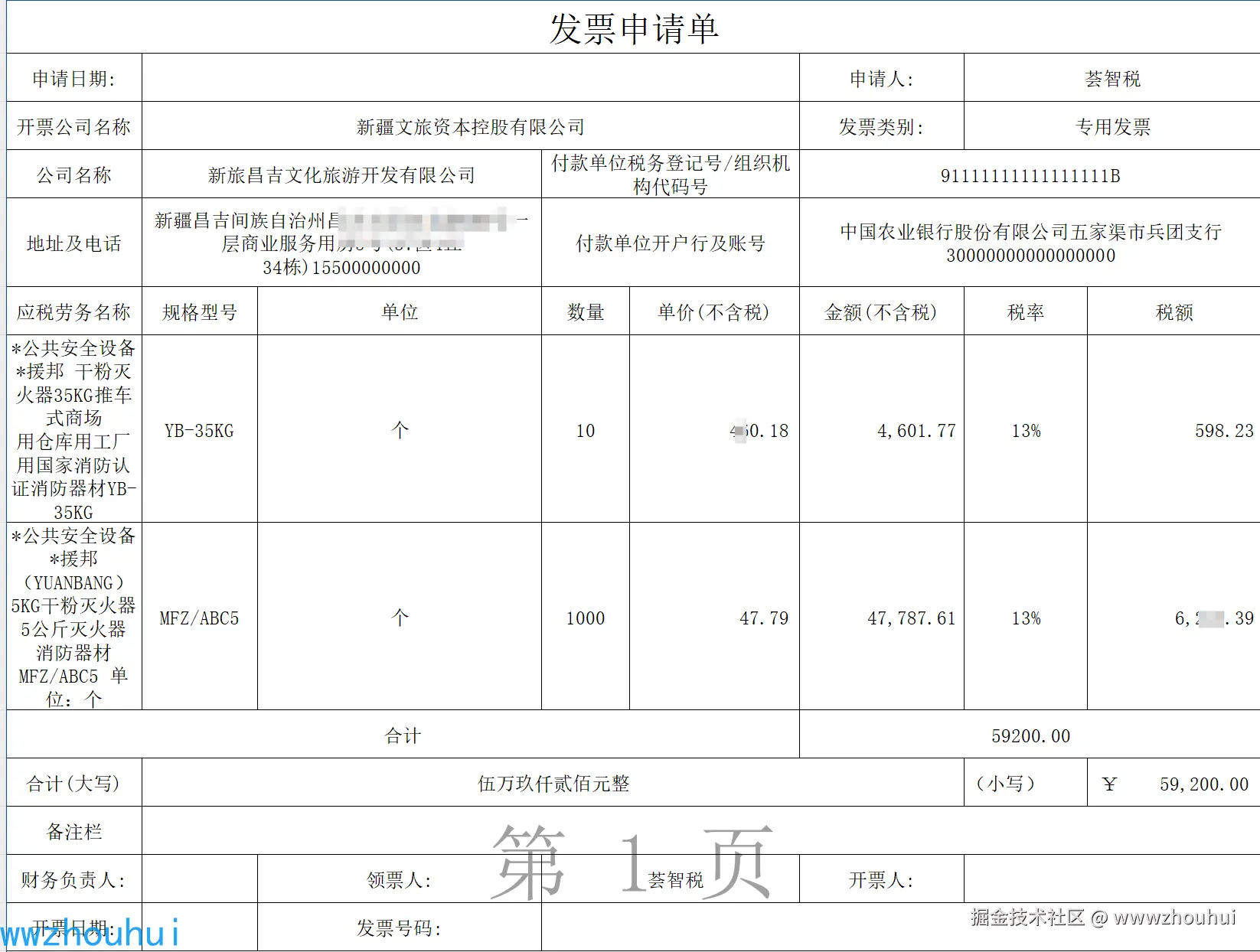Click the address cell starting 新疆昌吉回族自治州
The height and width of the screenshot is (952, 1260).
click(341, 243)
